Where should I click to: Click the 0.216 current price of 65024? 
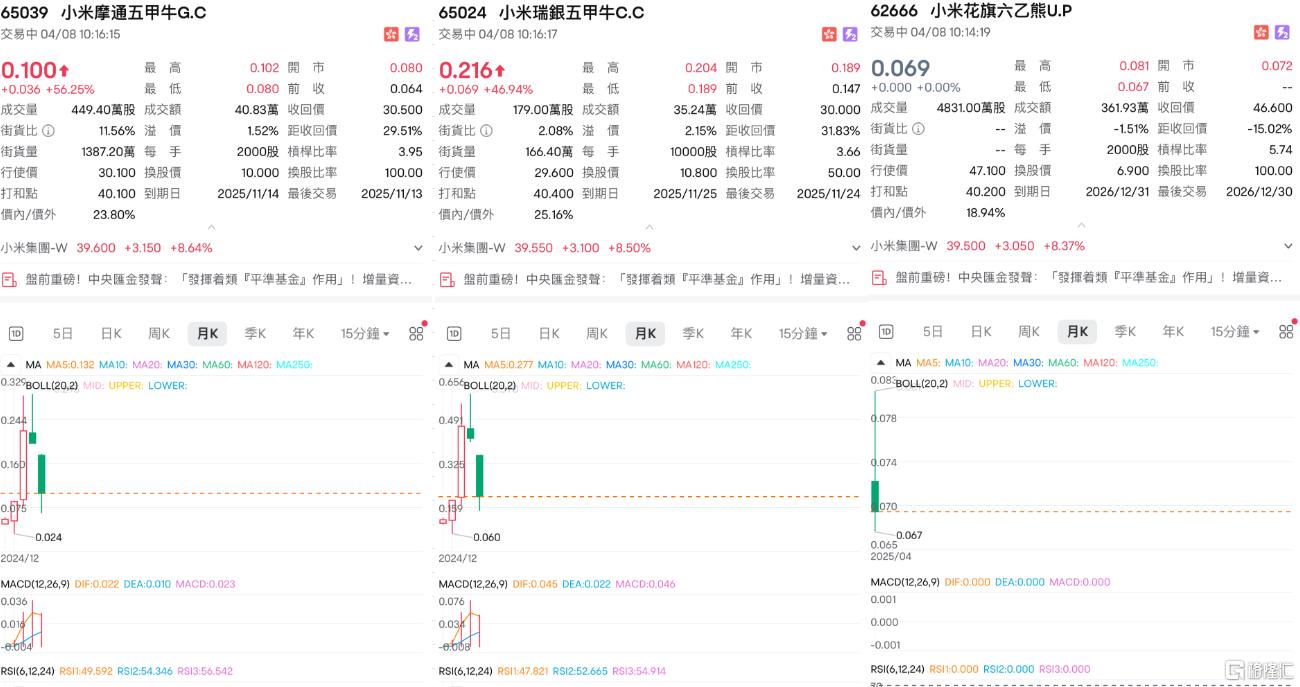coord(467,70)
